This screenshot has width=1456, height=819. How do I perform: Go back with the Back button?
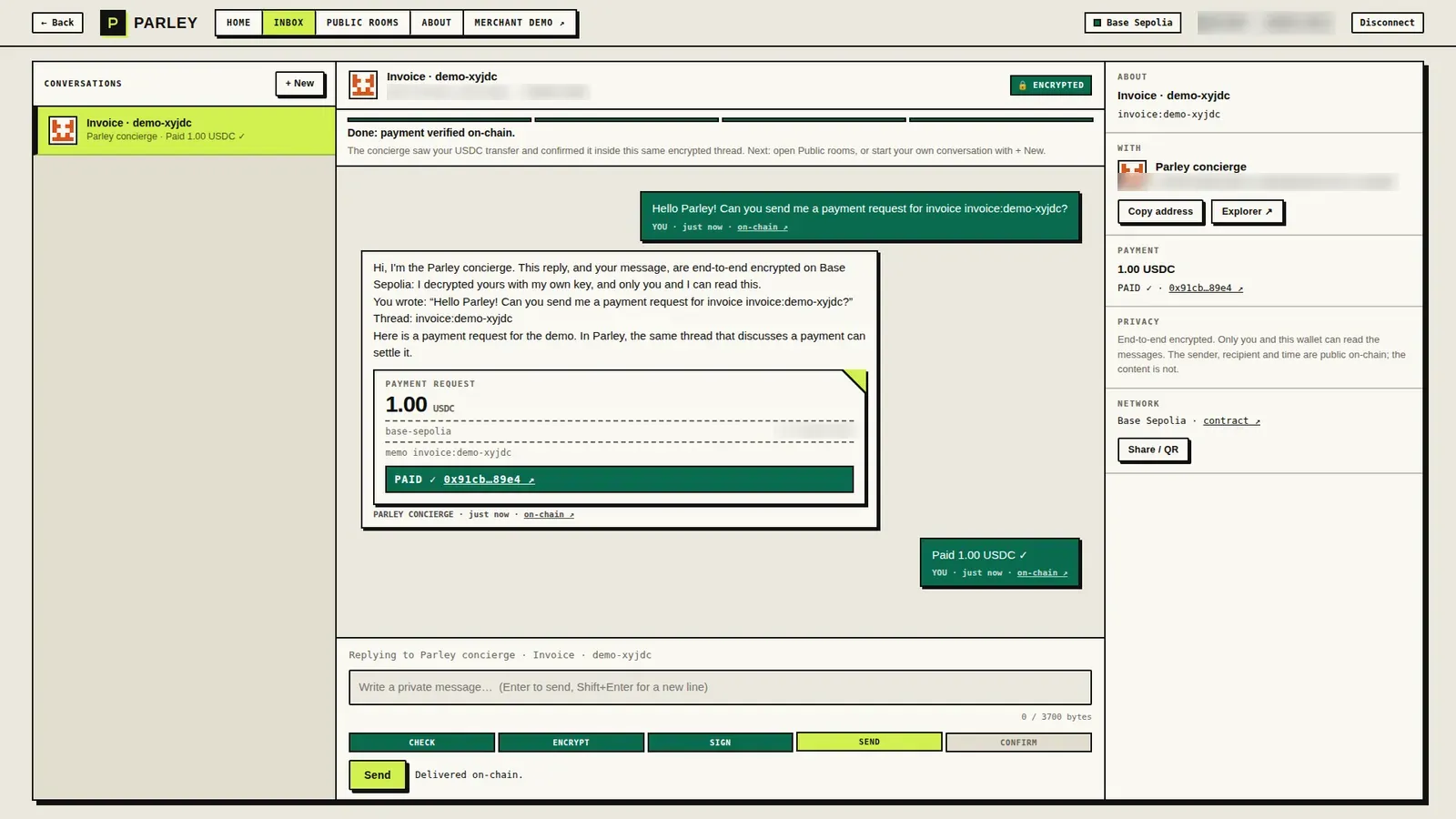point(57,23)
